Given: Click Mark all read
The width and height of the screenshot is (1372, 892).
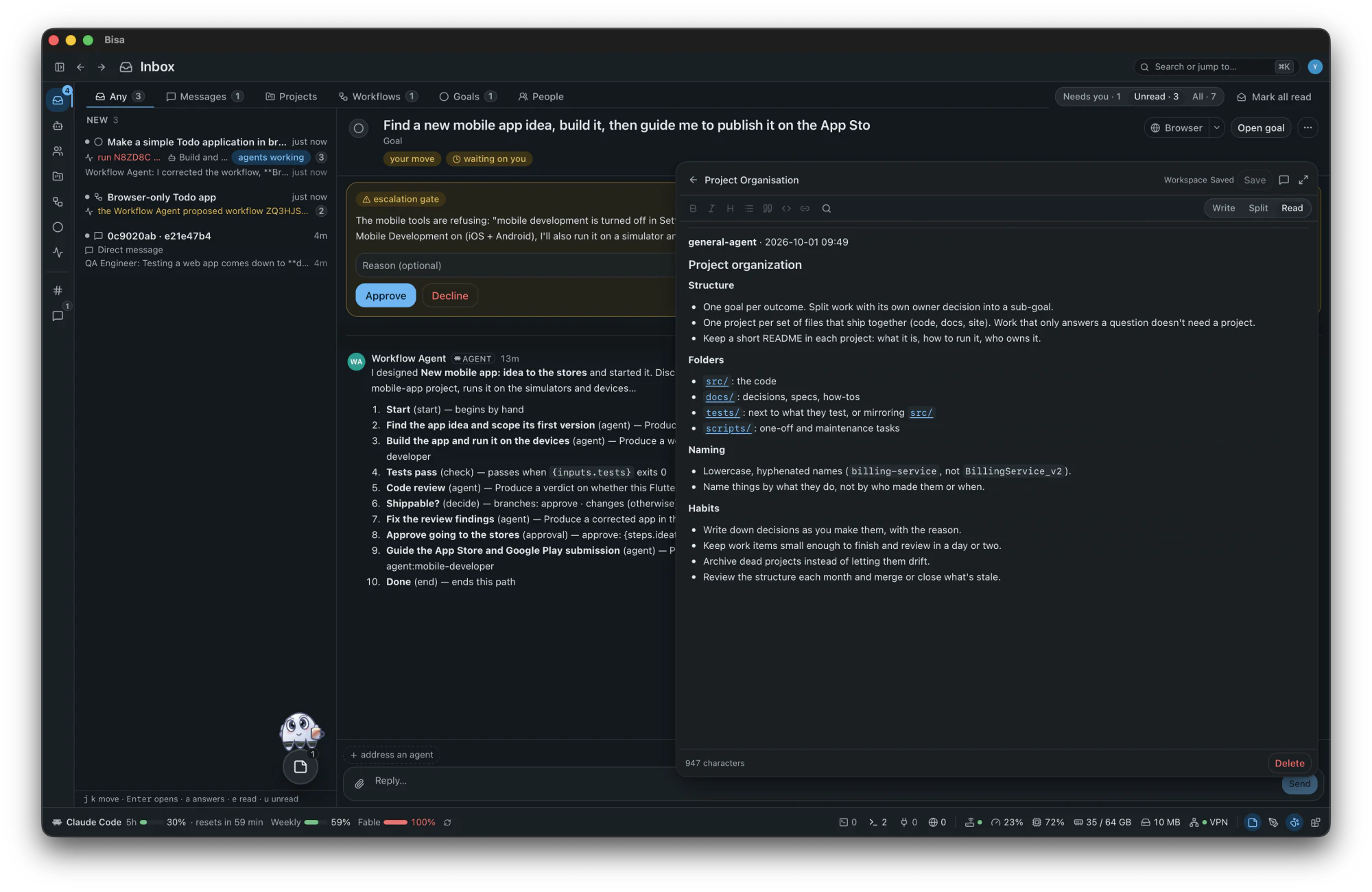Looking at the screenshot, I should coord(1274,97).
